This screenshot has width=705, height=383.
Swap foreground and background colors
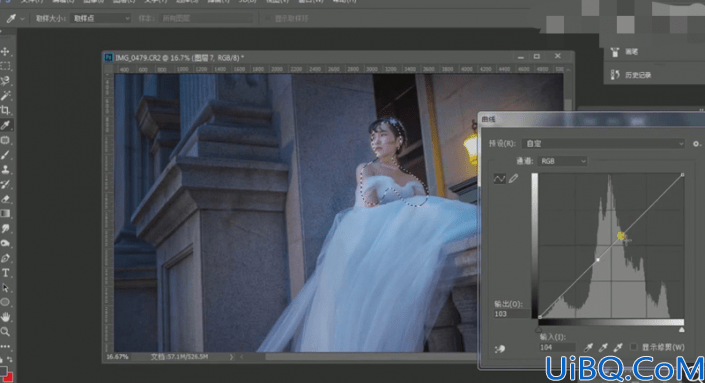pyautogui.click(x=9, y=360)
